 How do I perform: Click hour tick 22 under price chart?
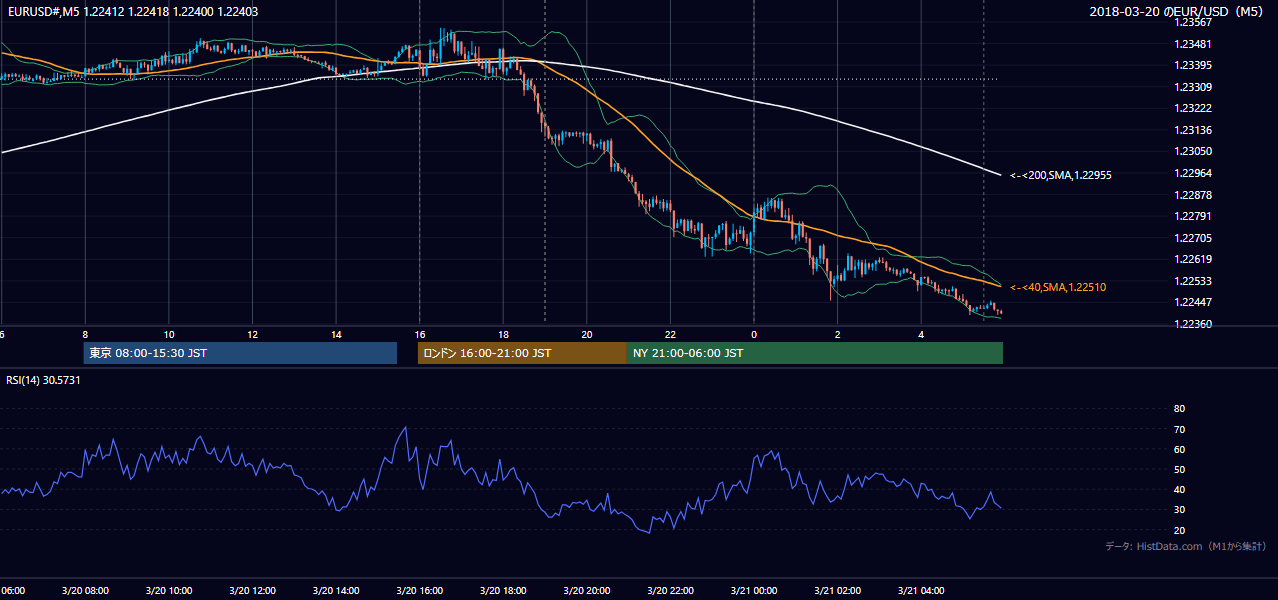(670, 334)
